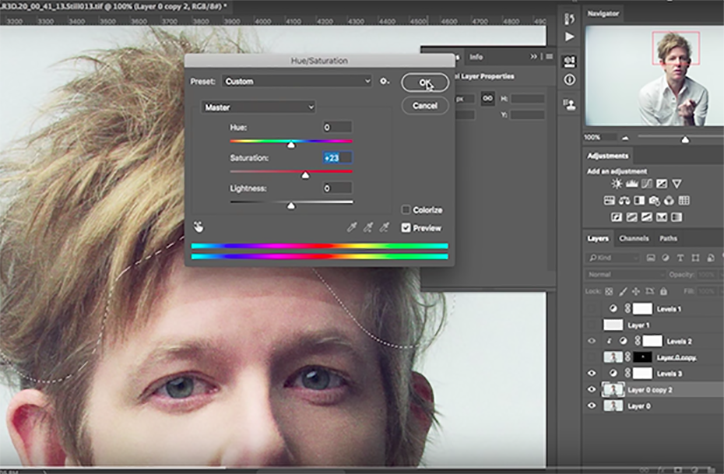Cancel the Hue/Saturation dialog
Viewport: 724px width, 474px height.
(x=425, y=106)
